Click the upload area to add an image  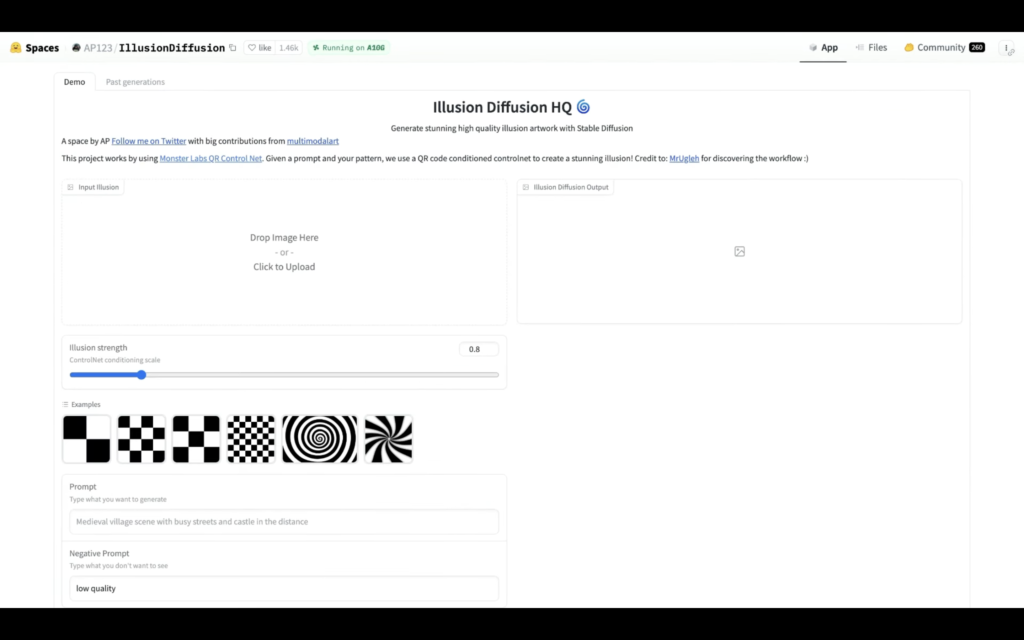284,252
